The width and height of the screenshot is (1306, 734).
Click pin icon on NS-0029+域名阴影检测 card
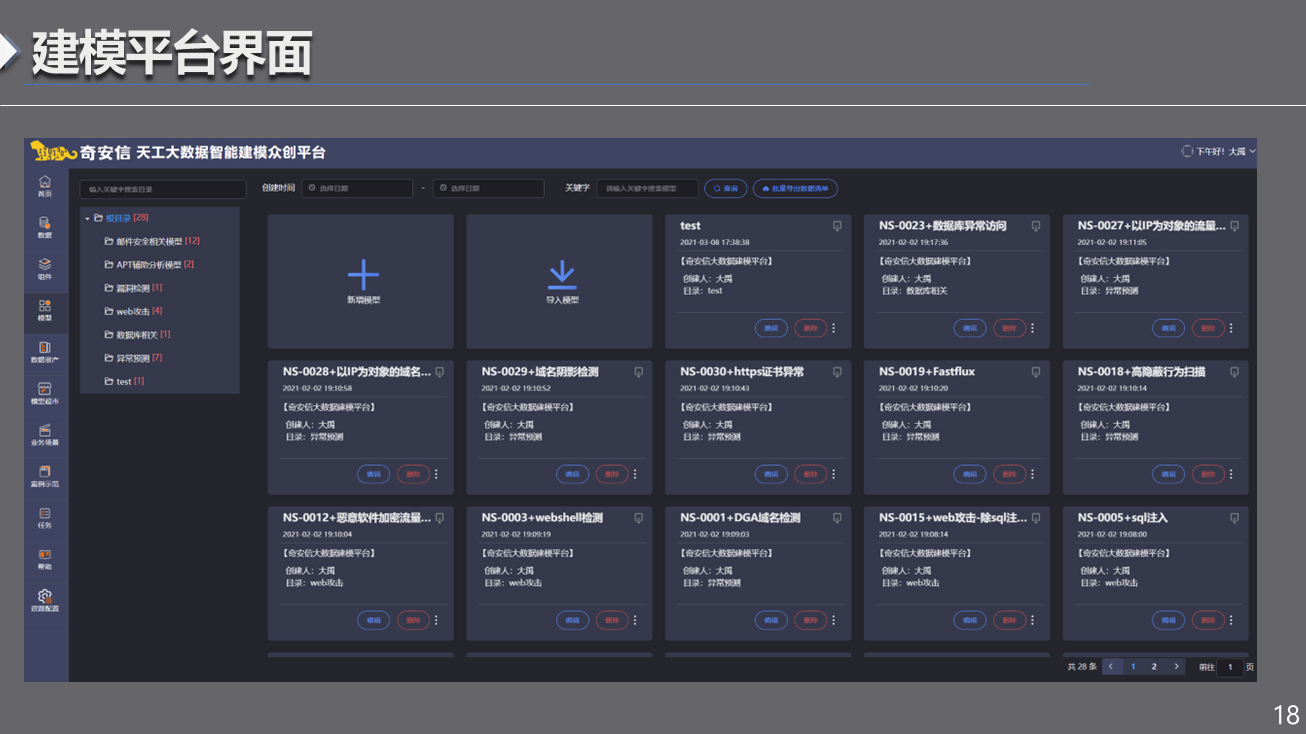tap(638, 372)
